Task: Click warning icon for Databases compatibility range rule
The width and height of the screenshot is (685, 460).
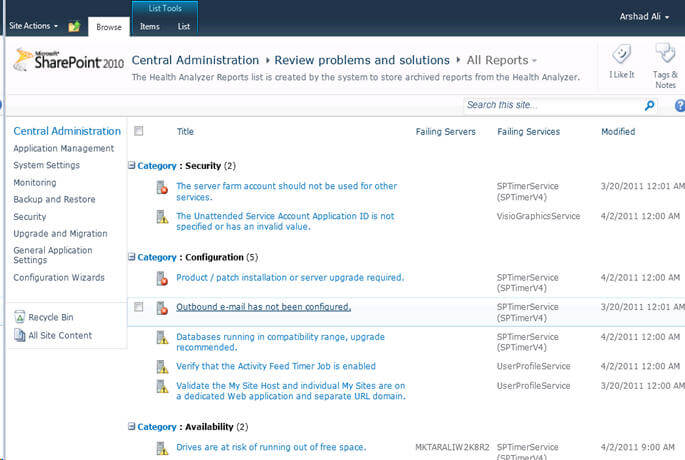Action: 162,337
